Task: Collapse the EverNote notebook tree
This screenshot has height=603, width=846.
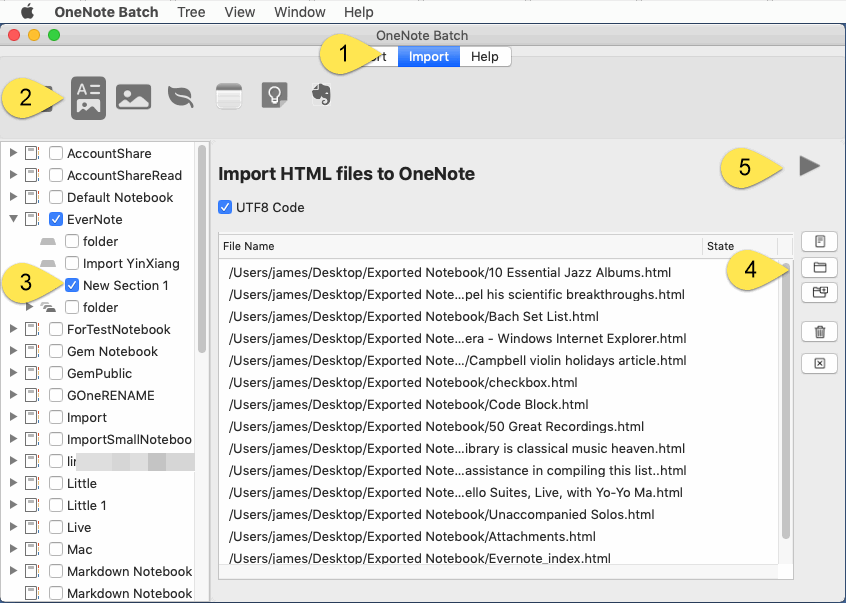Action: (13, 219)
